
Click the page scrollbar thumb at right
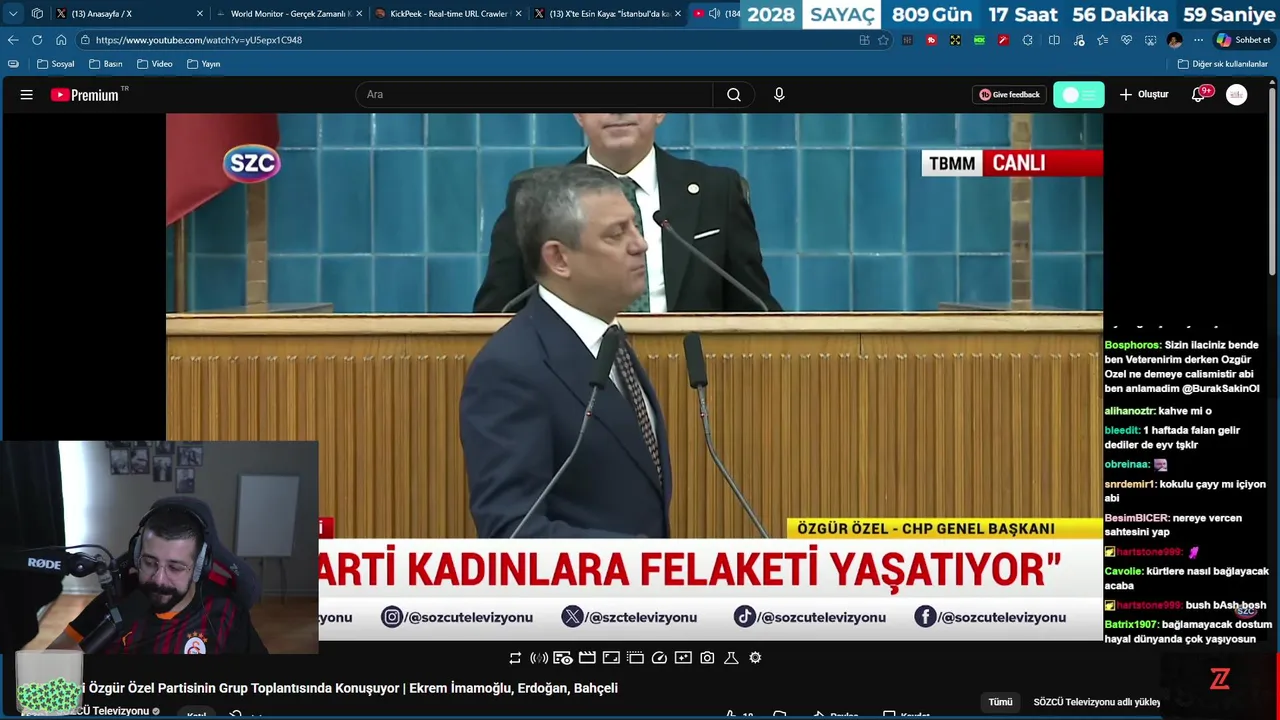[x=1274, y=180]
